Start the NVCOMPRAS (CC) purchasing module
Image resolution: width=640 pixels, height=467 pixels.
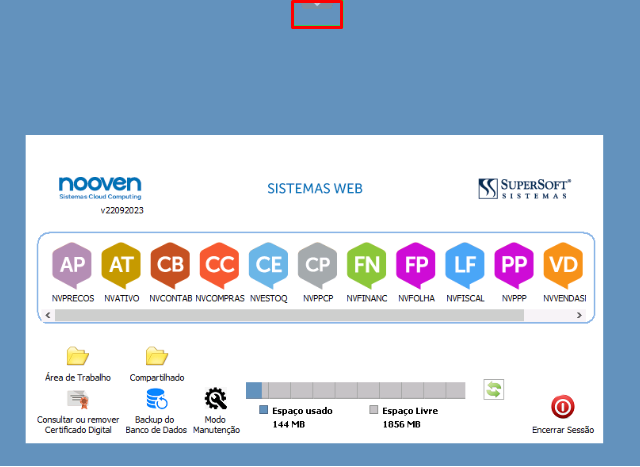click(x=219, y=266)
